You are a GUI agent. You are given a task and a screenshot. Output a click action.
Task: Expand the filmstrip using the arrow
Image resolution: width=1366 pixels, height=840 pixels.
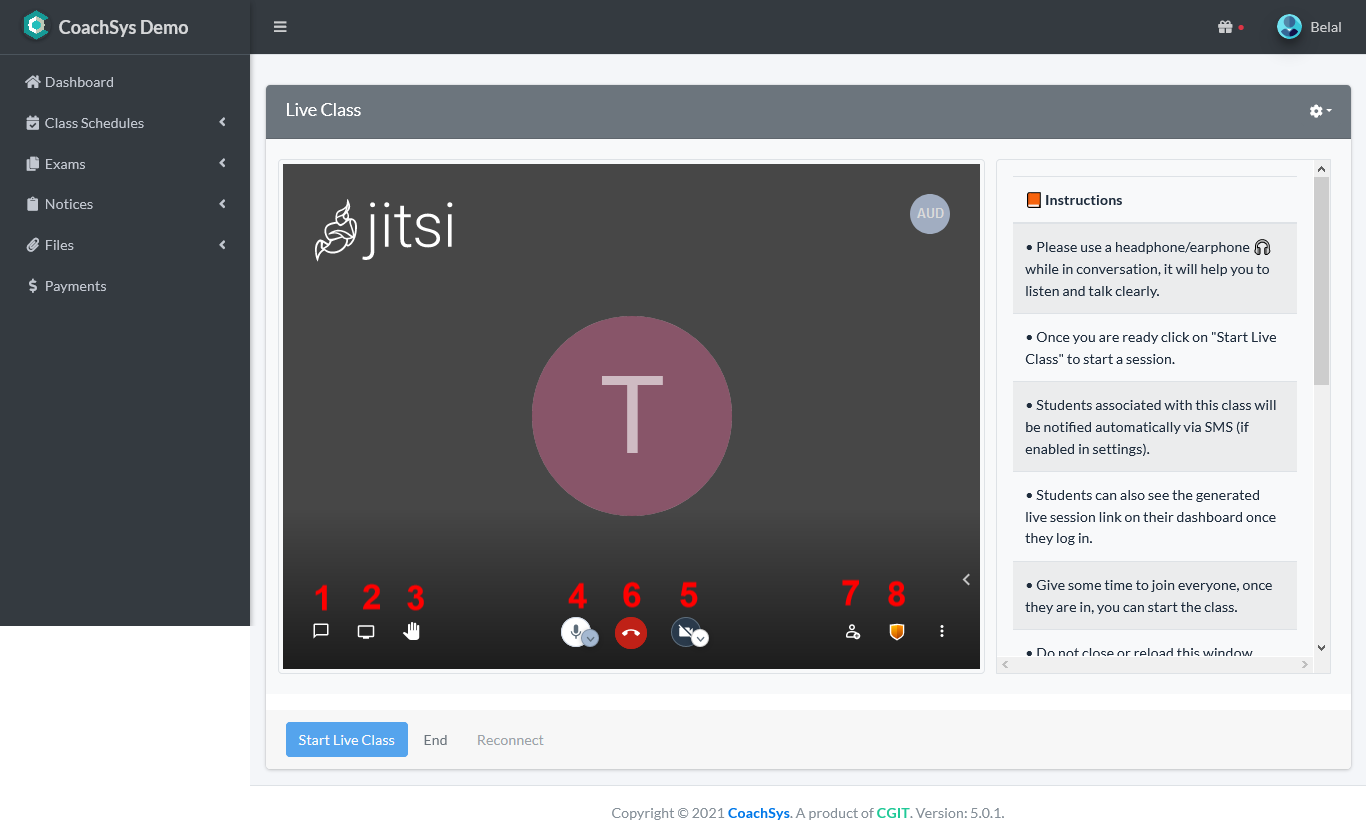click(966, 579)
